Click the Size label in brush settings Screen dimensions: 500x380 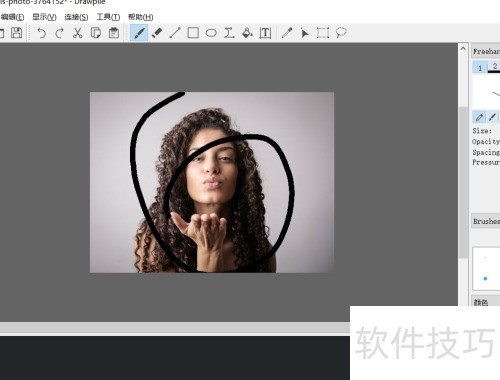[482, 131]
